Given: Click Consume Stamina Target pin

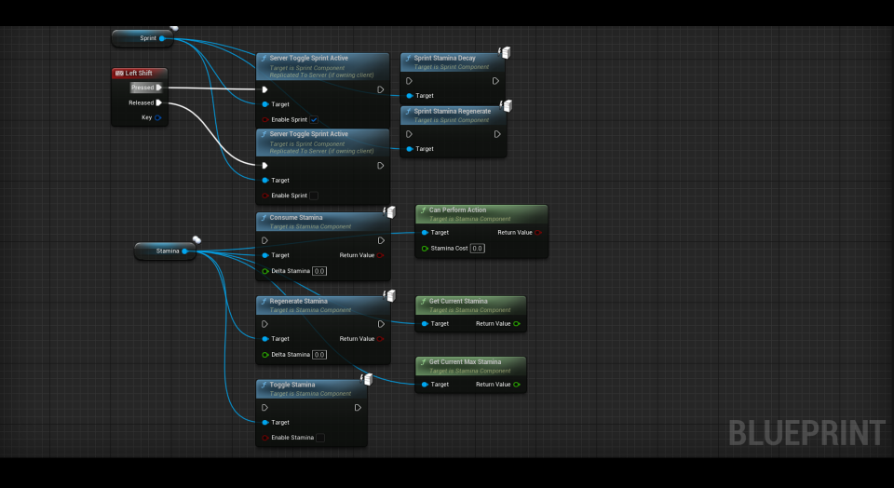Looking at the screenshot, I should pyautogui.click(x=265, y=255).
